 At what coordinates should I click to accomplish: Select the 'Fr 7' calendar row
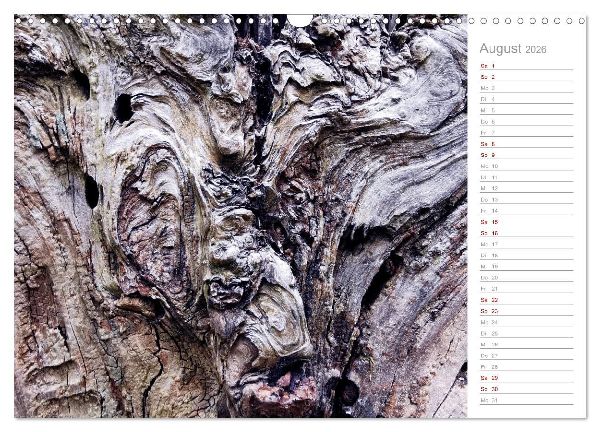coord(527,133)
